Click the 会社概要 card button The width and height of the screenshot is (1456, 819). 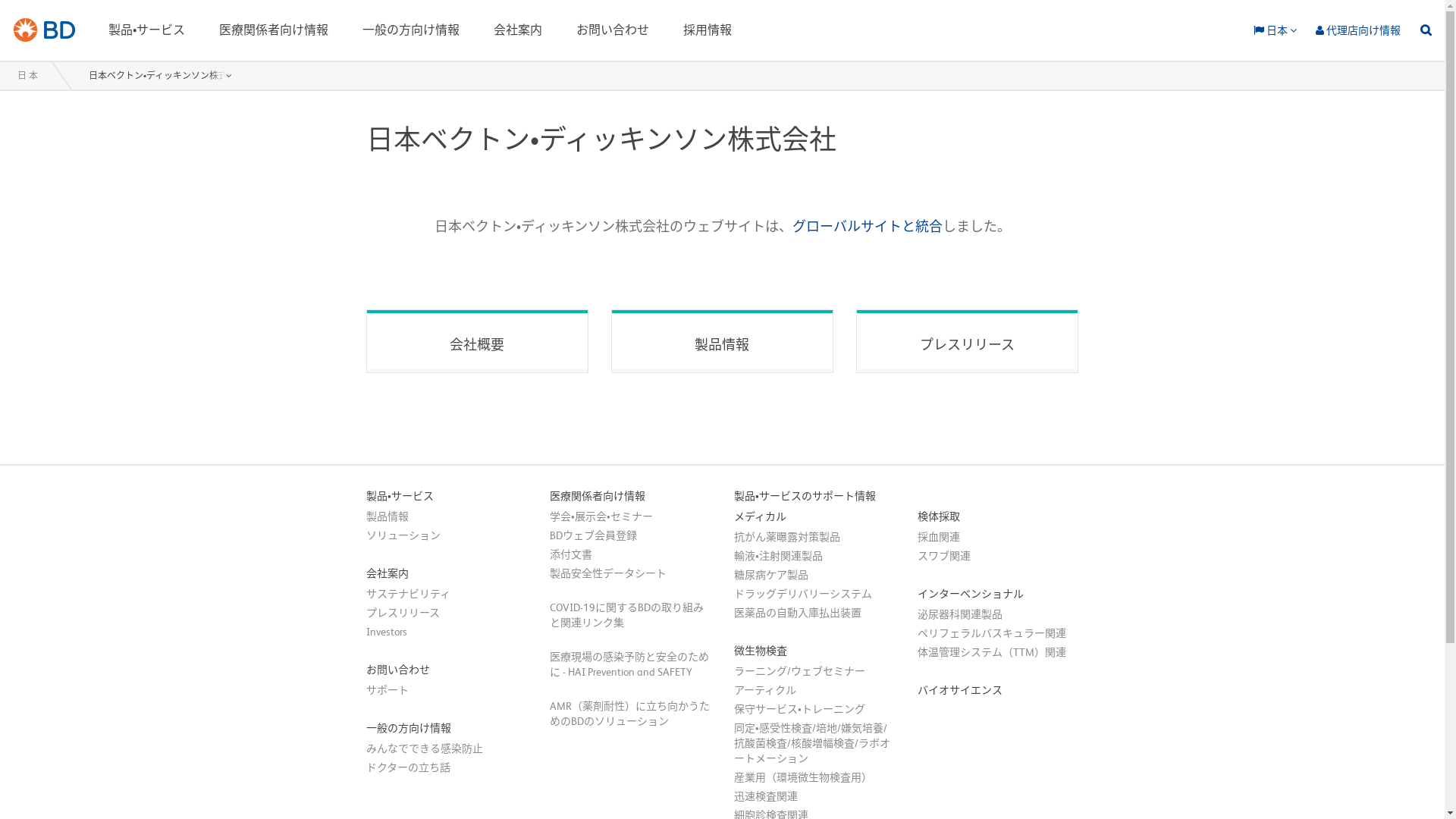click(x=477, y=341)
